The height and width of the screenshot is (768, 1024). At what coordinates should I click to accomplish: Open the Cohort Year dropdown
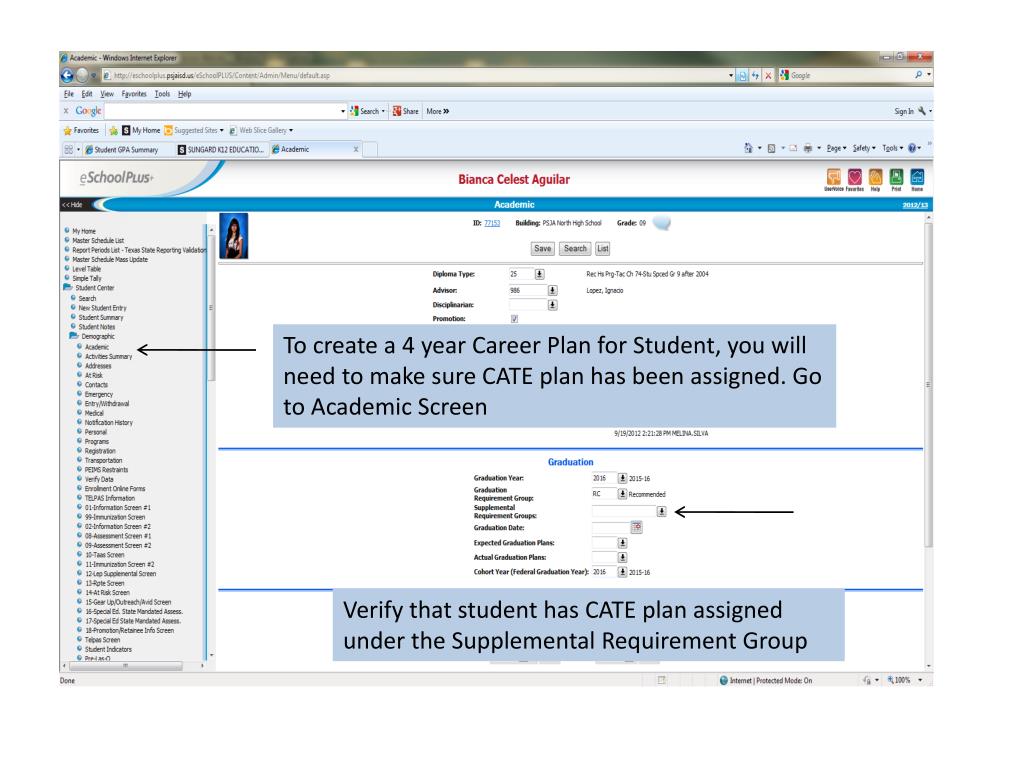coord(622,571)
